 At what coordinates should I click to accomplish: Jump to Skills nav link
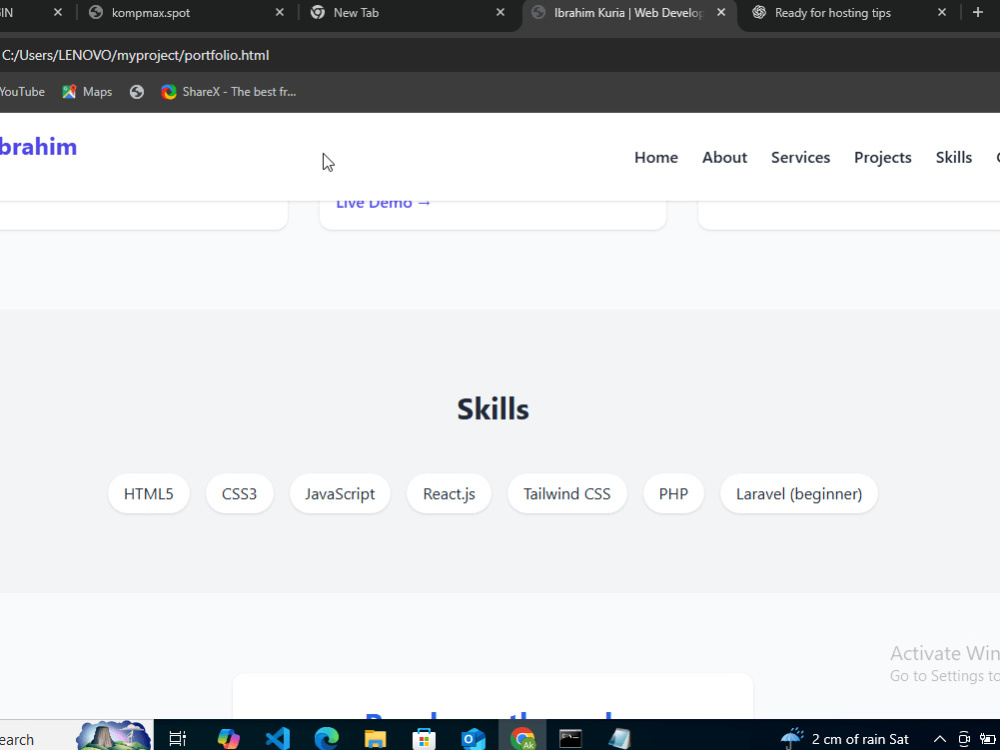click(x=953, y=158)
